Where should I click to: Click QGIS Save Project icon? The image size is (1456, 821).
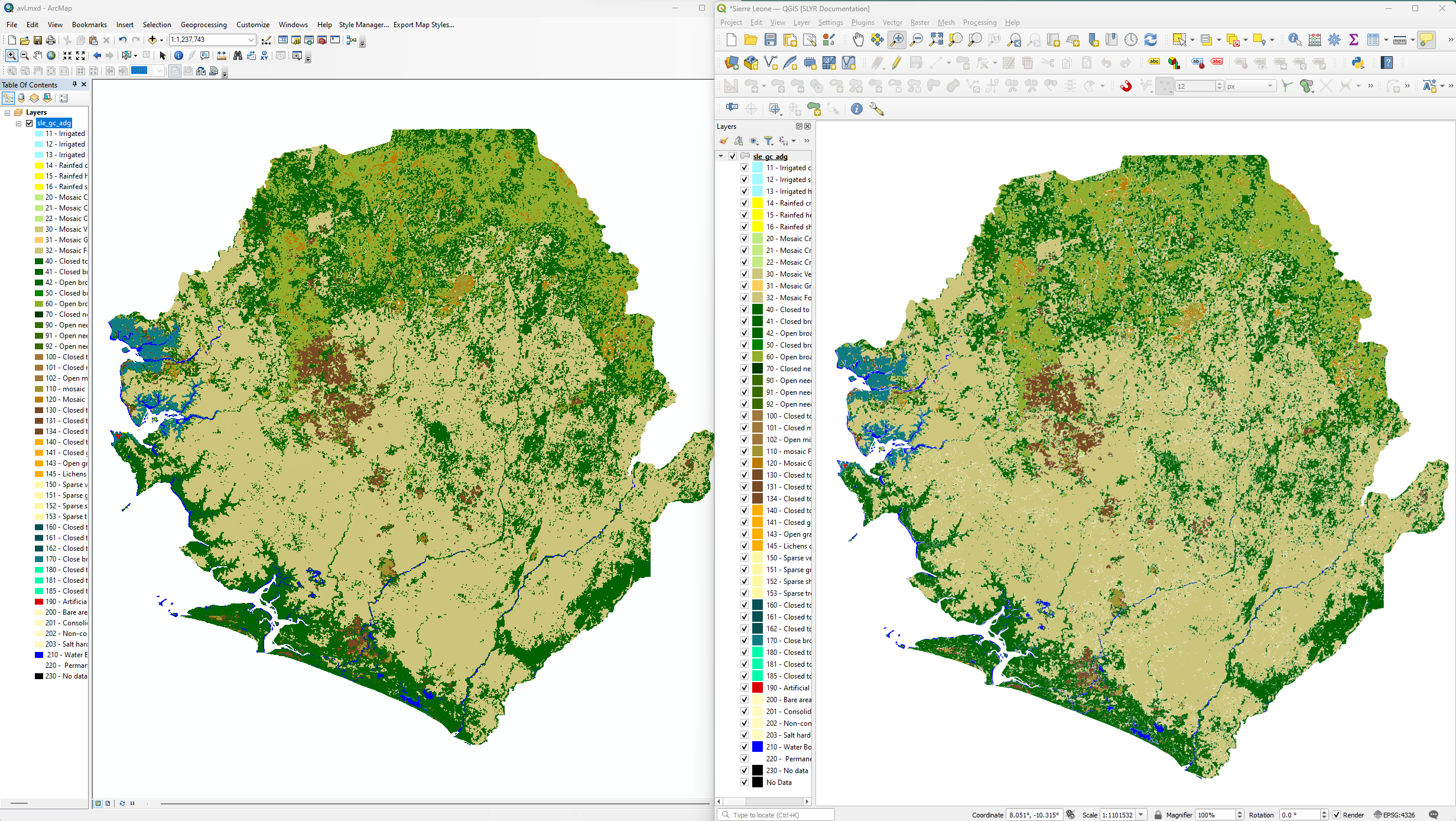coord(771,40)
